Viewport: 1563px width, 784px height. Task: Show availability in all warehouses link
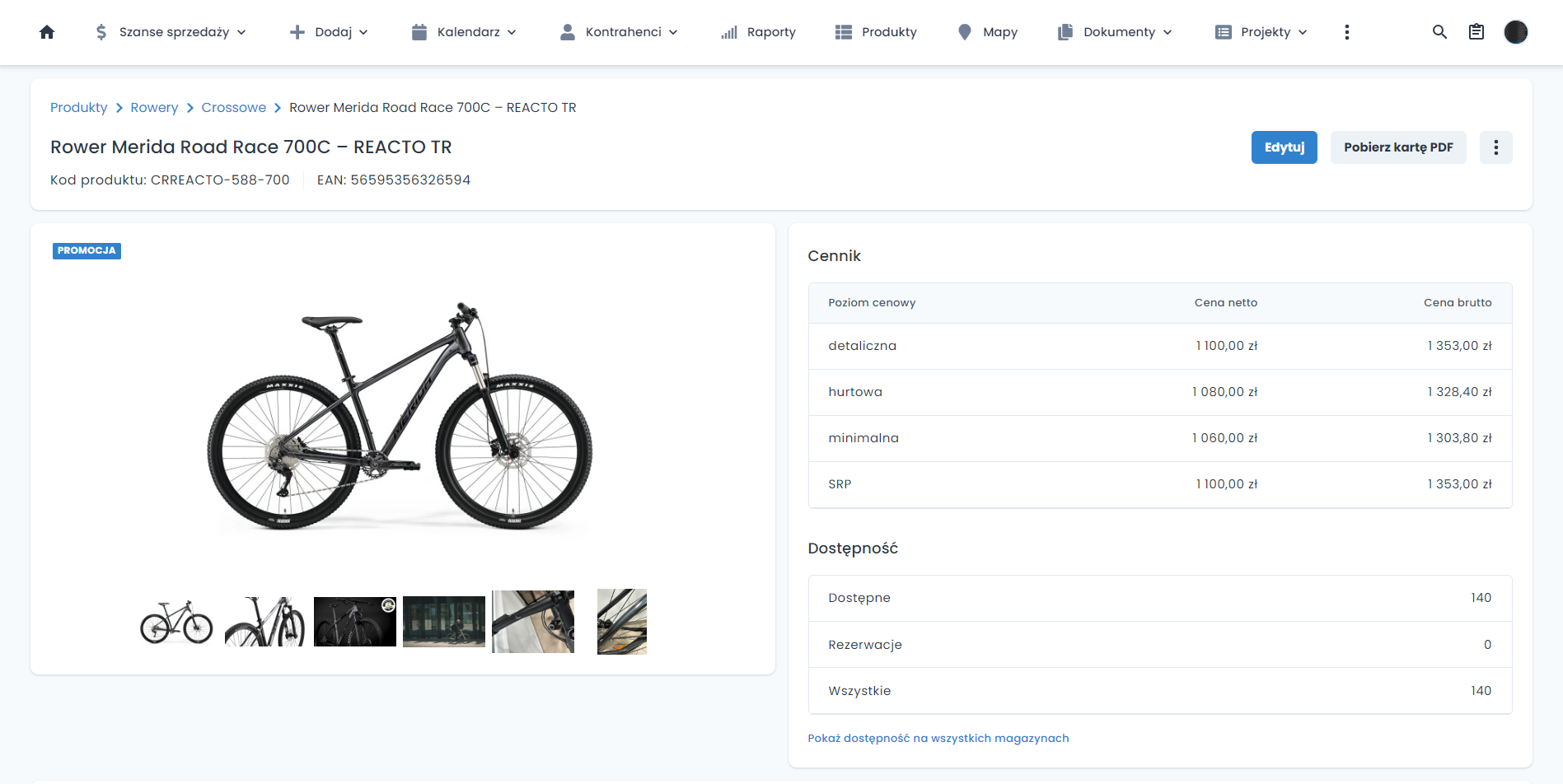point(938,739)
